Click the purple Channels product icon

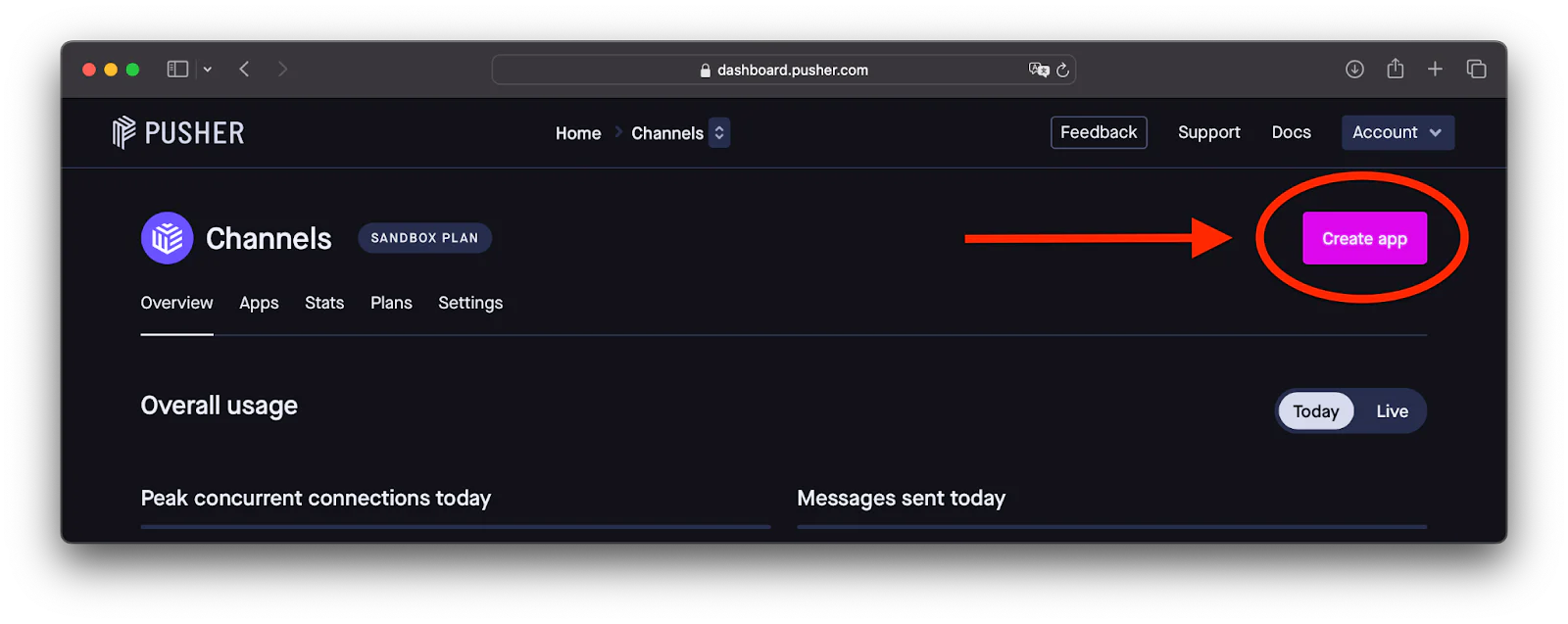167,238
